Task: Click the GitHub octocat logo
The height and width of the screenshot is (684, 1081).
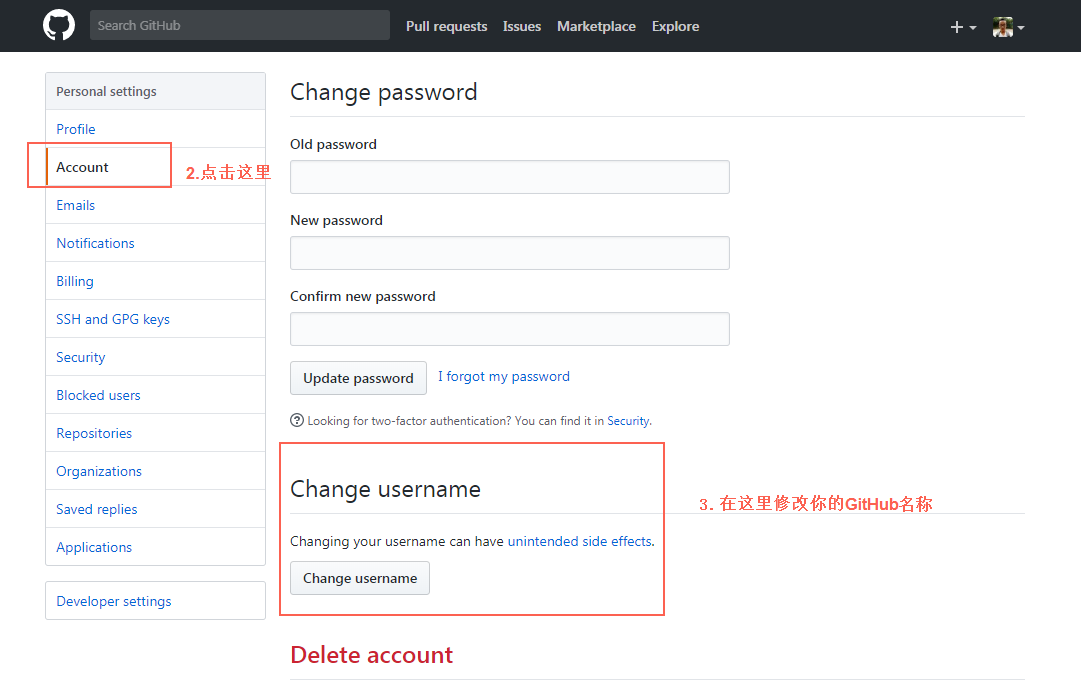Action: (59, 26)
